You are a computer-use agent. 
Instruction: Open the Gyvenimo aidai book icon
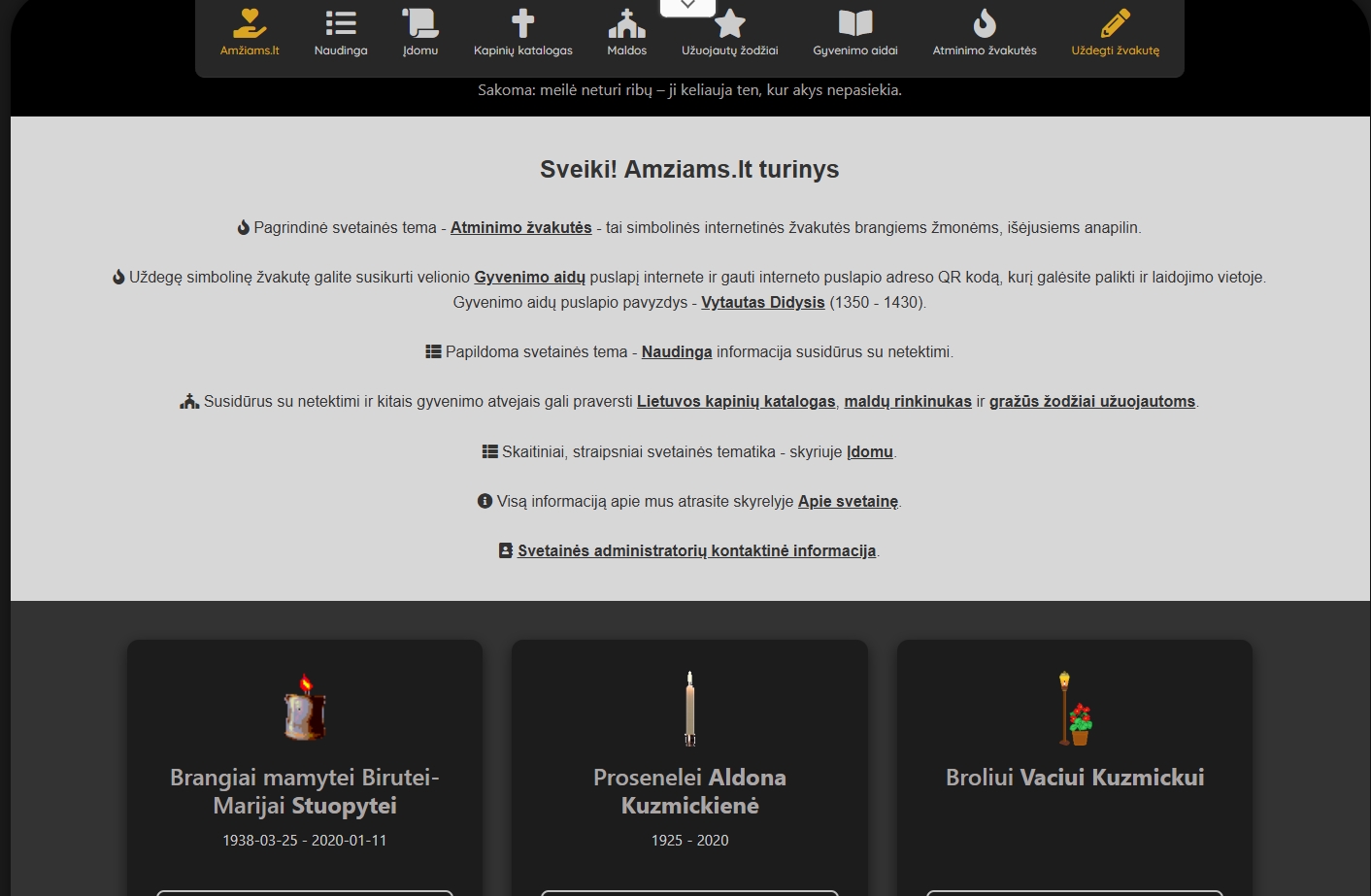pos(855,22)
